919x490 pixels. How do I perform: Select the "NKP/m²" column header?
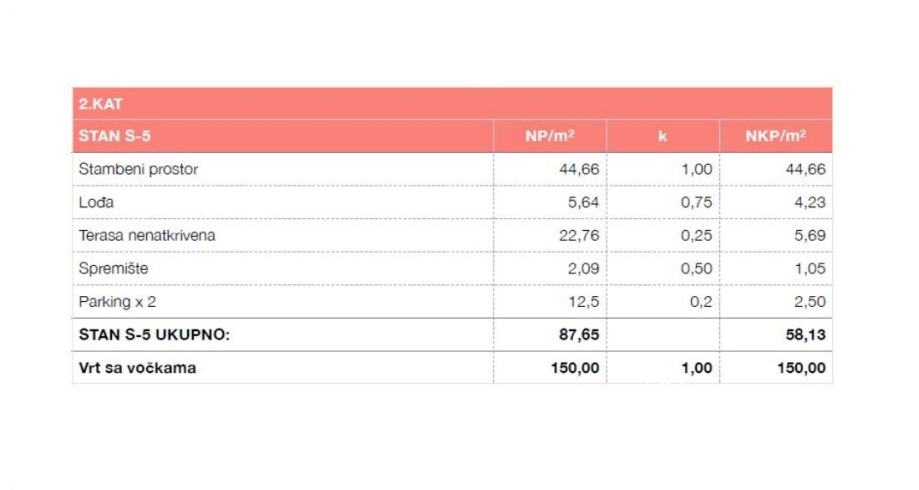tap(775, 136)
